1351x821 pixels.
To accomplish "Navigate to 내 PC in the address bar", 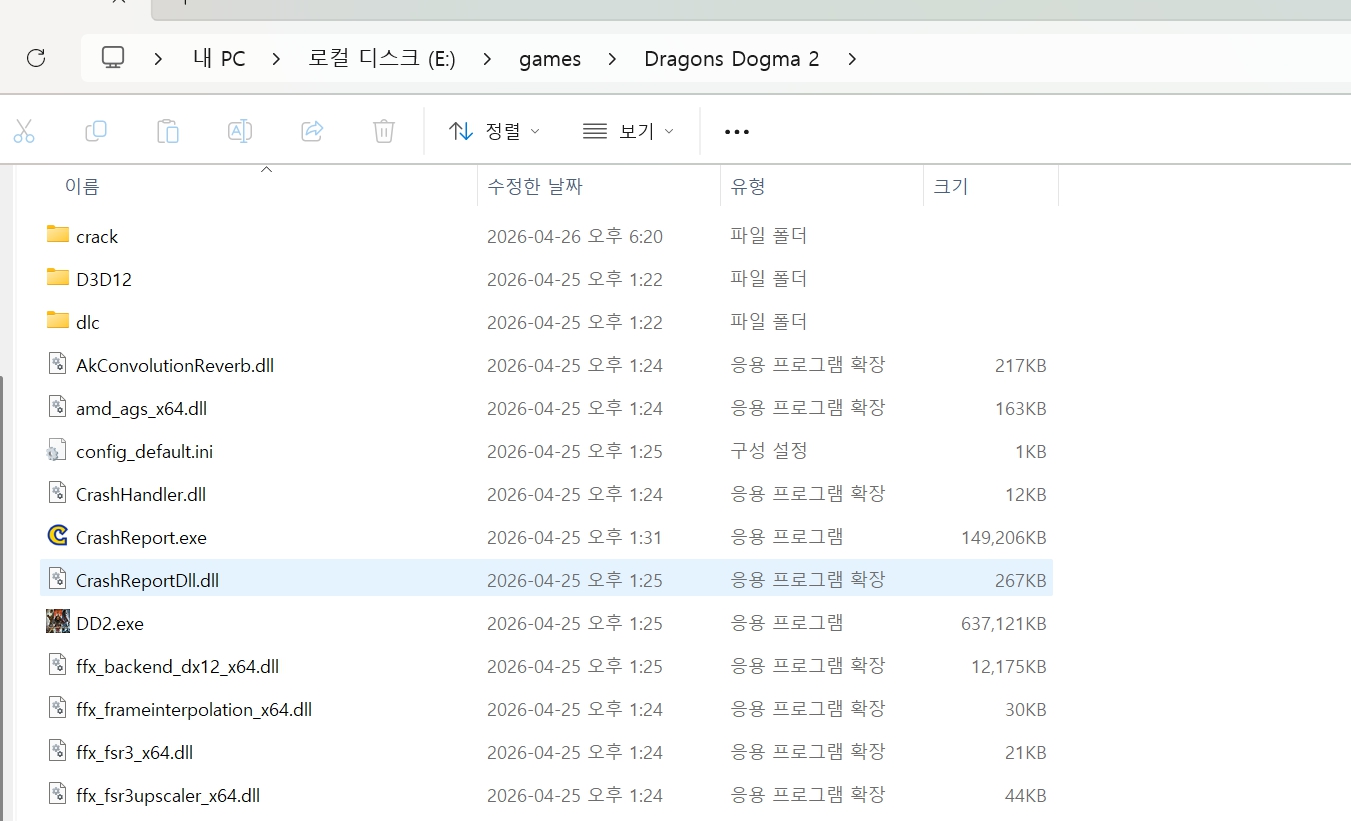I will tap(218, 58).
